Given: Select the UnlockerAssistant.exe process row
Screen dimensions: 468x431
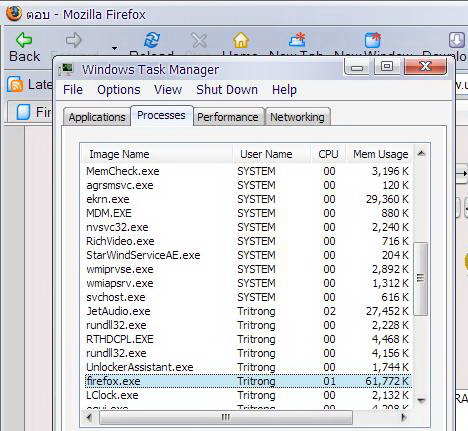Looking at the screenshot, I should 248,367.
